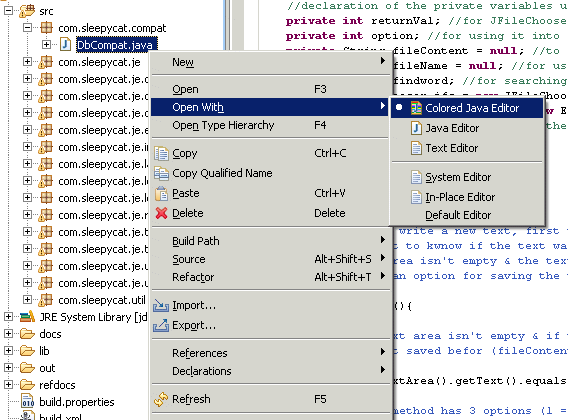Click the DbCompat.java file icon
This screenshot has height=420, width=568.
click(65, 45)
